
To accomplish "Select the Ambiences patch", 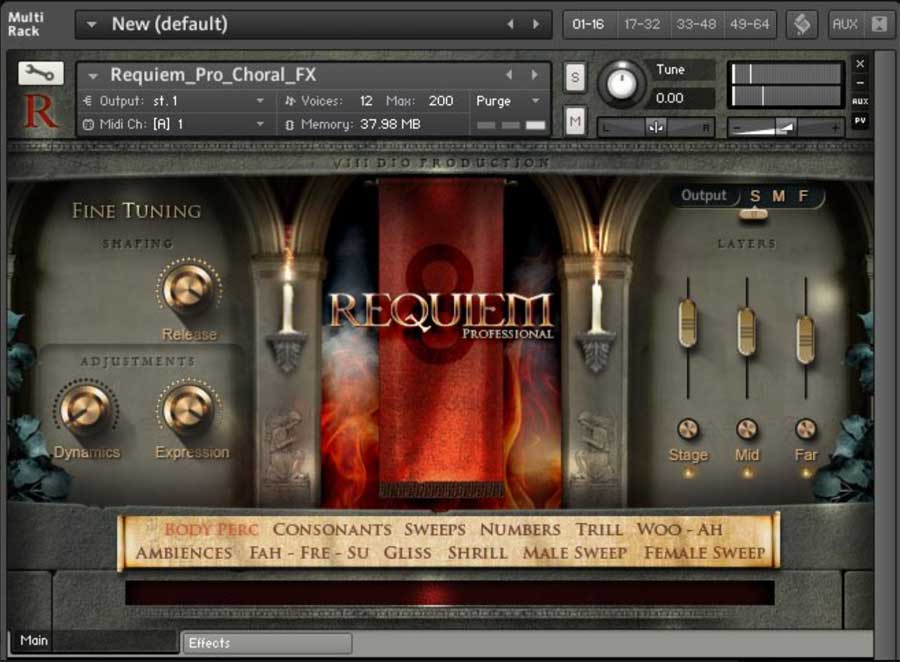I will click(x=184, y=553).
